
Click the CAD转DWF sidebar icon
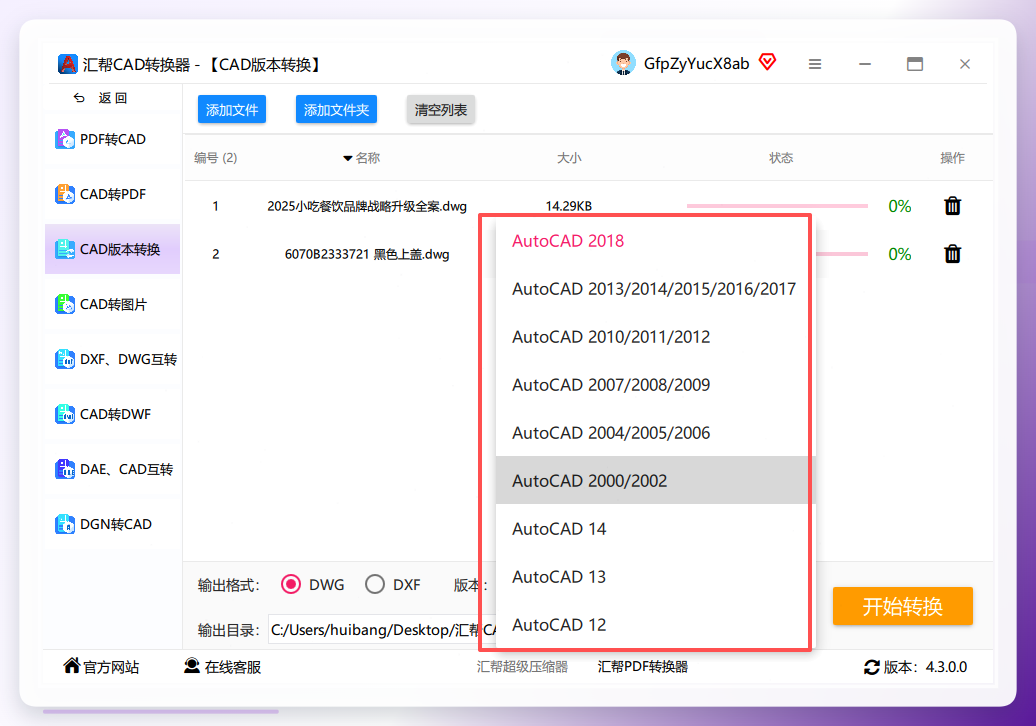pyautogui.click(x=65, y=414)
